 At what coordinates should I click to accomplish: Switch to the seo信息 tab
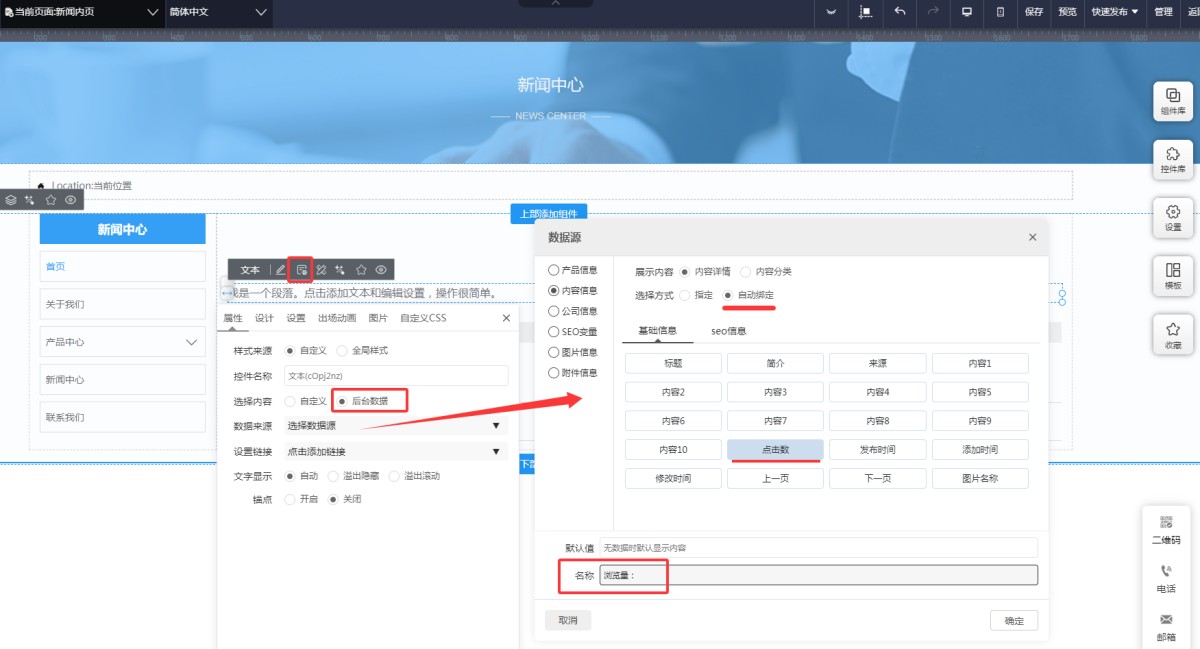[x=728, y=331]
